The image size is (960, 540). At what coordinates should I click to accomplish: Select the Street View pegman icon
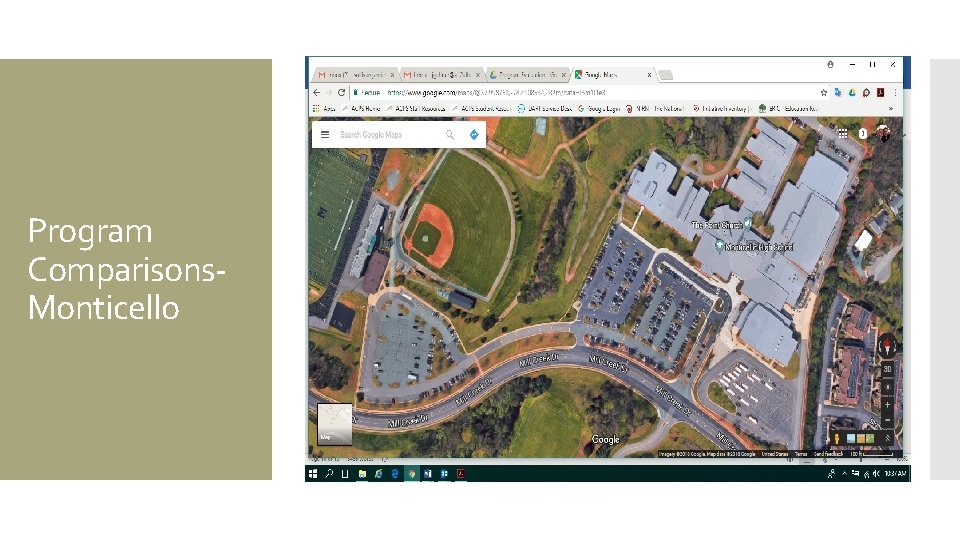tap(836, 438)
